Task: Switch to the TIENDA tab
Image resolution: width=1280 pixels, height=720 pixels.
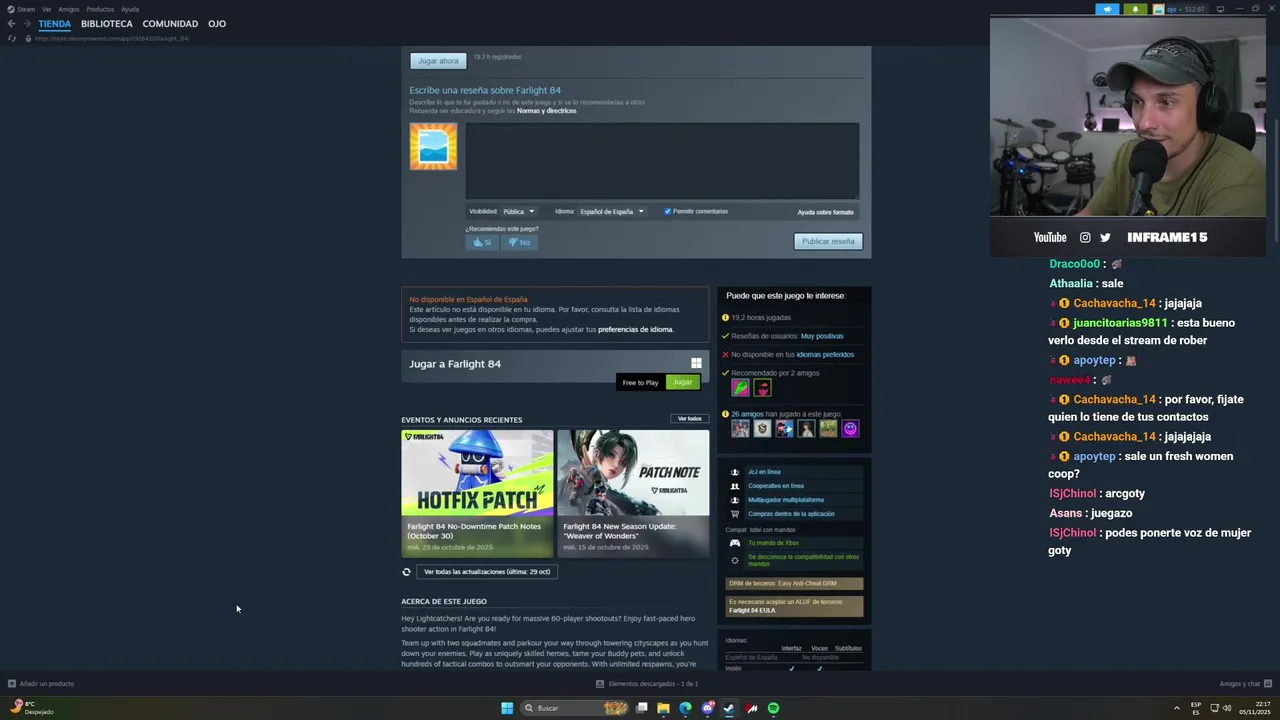Action: pos(54,23)
